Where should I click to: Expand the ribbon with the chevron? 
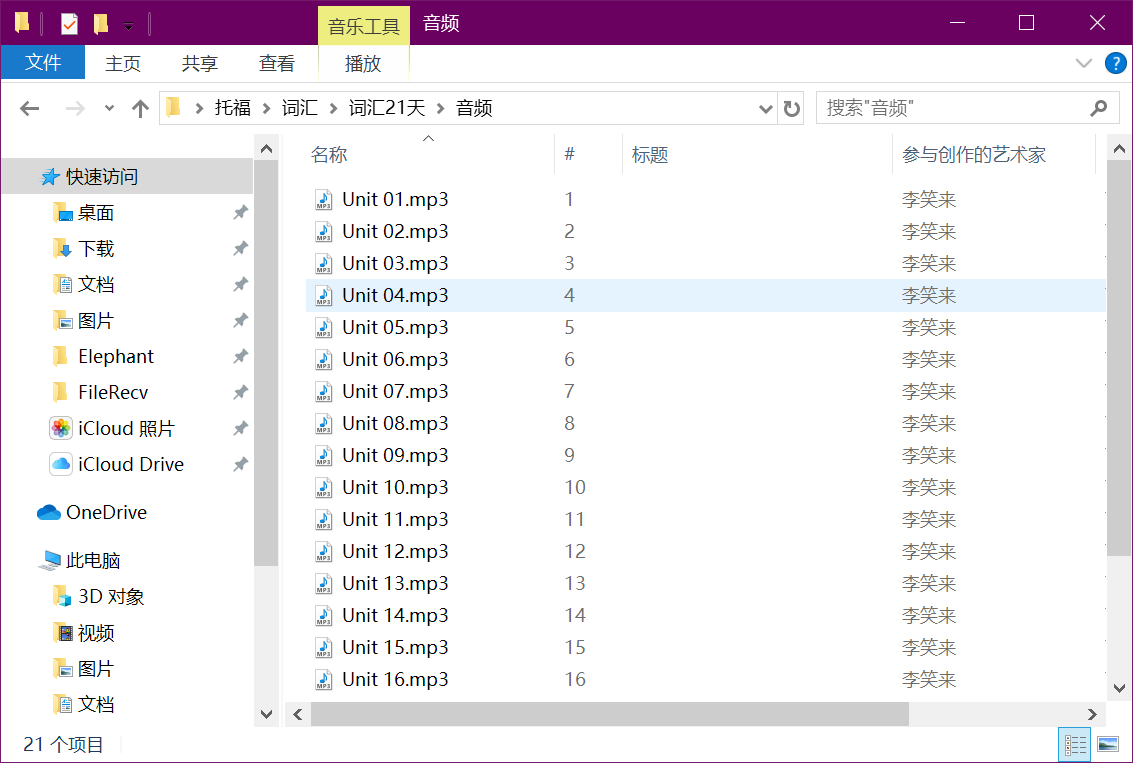1083,63
